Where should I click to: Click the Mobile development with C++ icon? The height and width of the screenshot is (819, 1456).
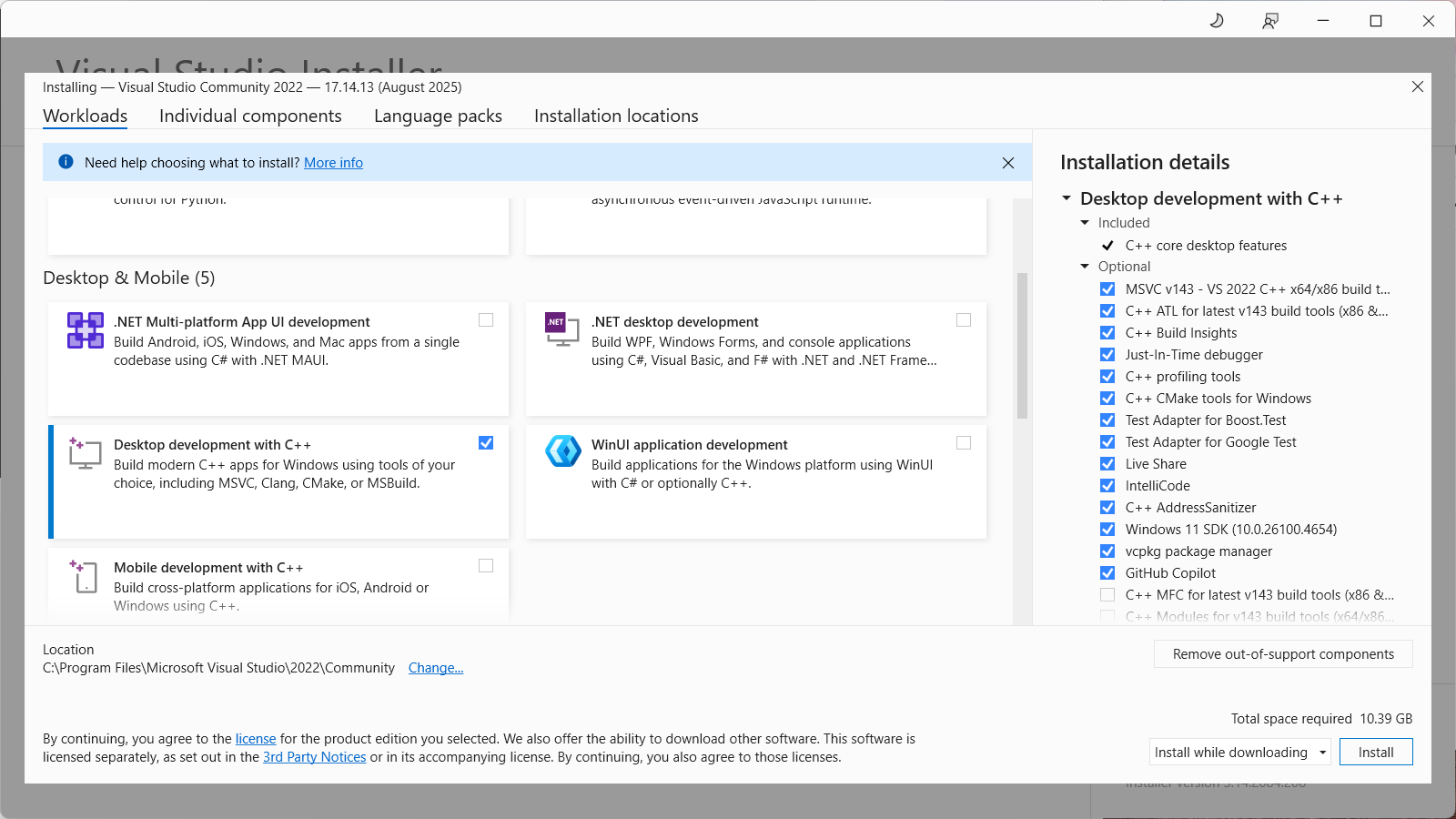pos(84,576)
